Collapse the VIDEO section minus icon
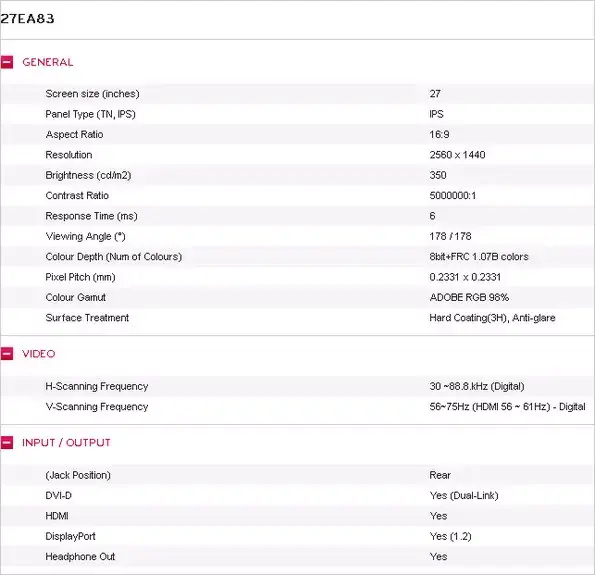 (7, 354)
